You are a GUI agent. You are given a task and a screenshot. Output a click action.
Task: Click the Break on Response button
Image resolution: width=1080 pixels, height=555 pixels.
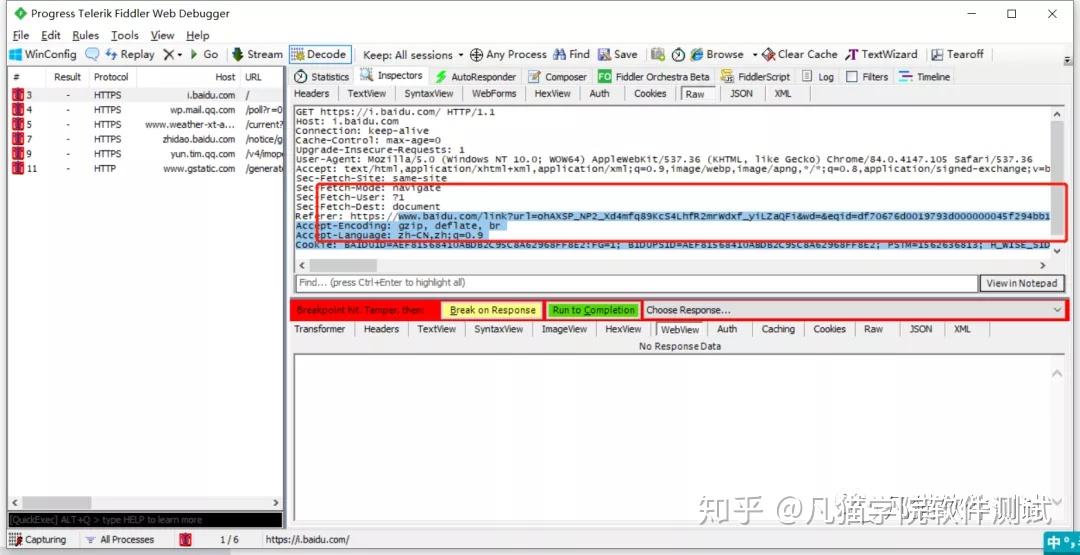tap(492, 311)
